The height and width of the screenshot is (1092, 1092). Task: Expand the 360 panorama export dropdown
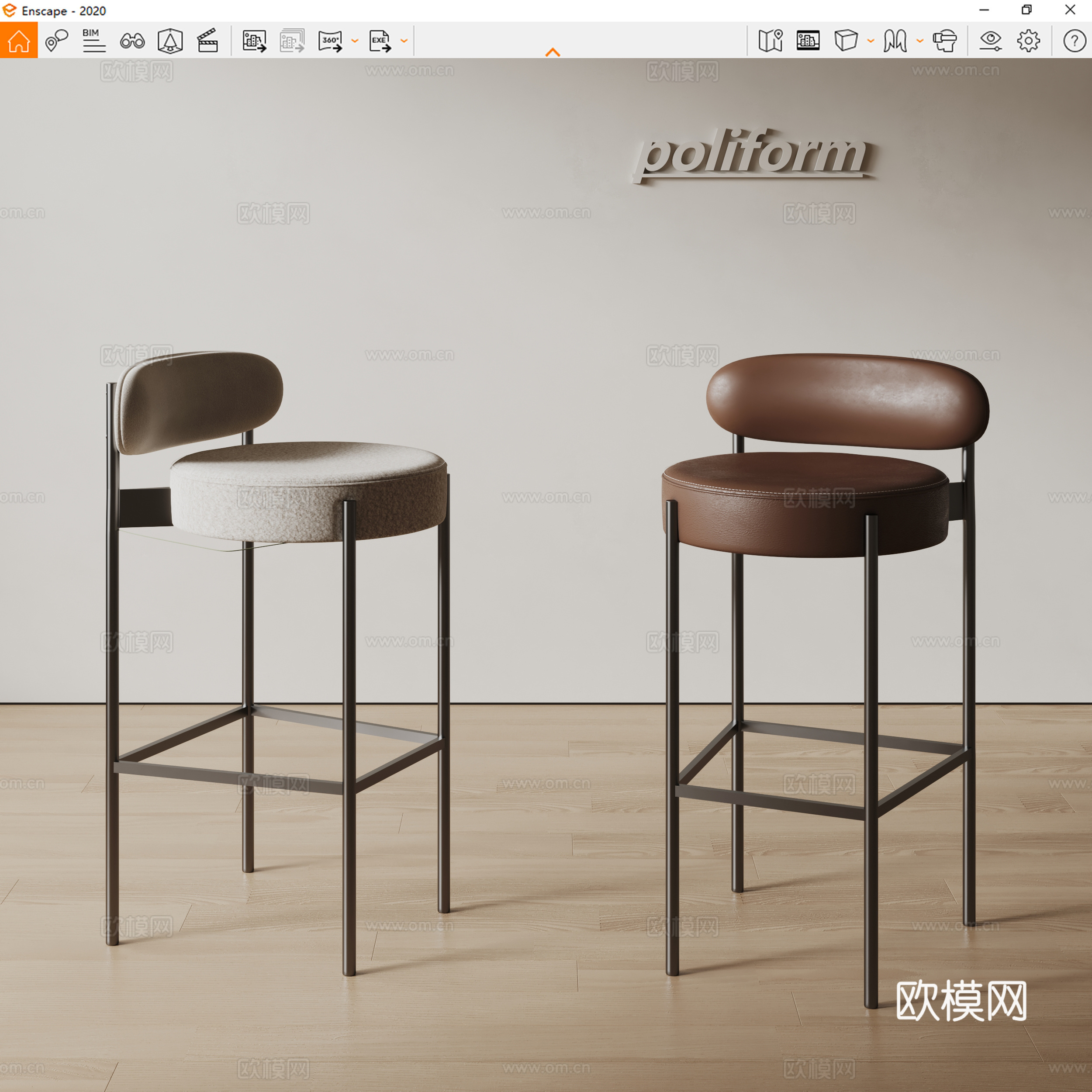[x=355, y=40]
